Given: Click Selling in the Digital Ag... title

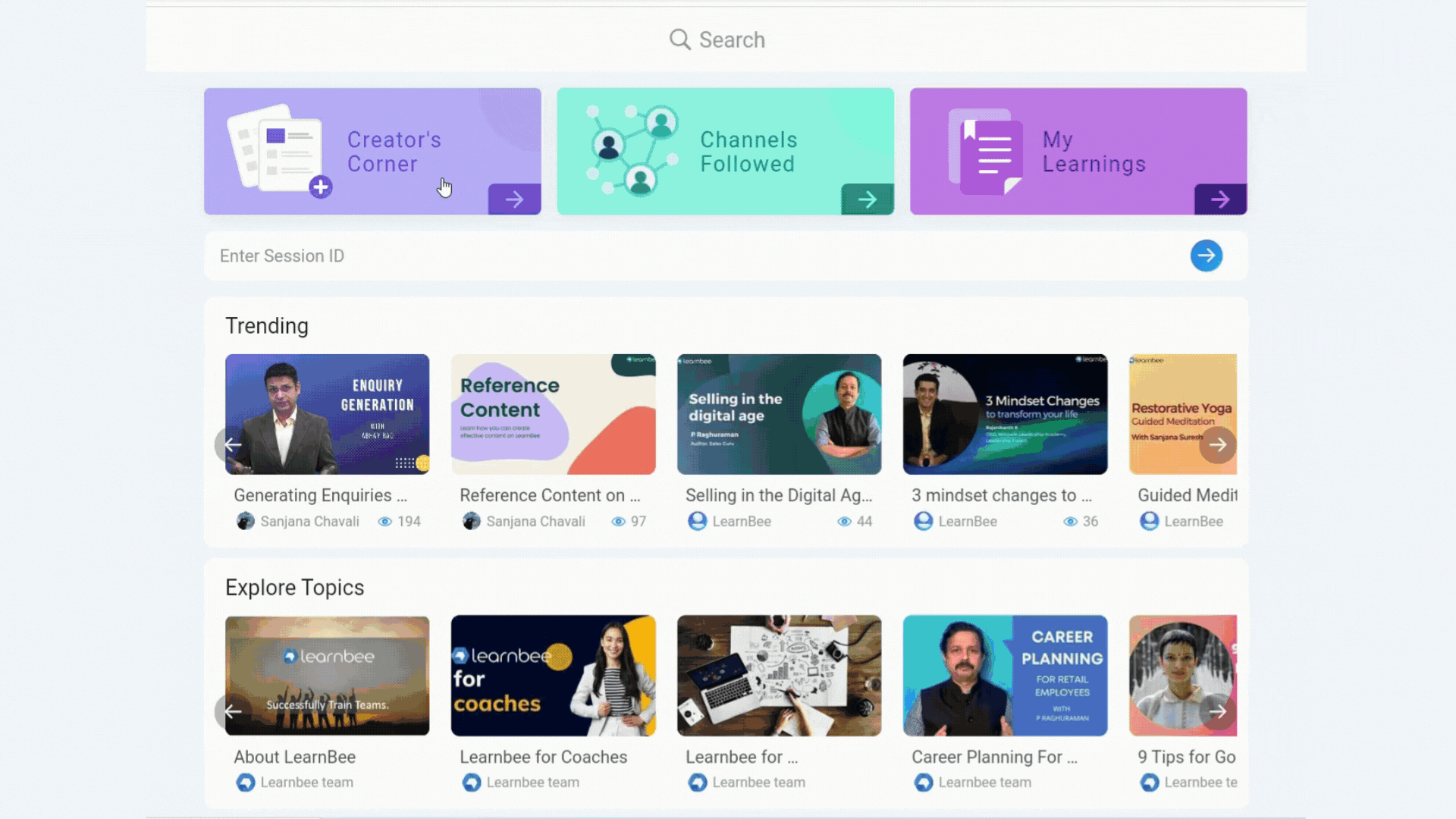Looking at the screenshot, I should pyautogui.click(x=779, y=495).
